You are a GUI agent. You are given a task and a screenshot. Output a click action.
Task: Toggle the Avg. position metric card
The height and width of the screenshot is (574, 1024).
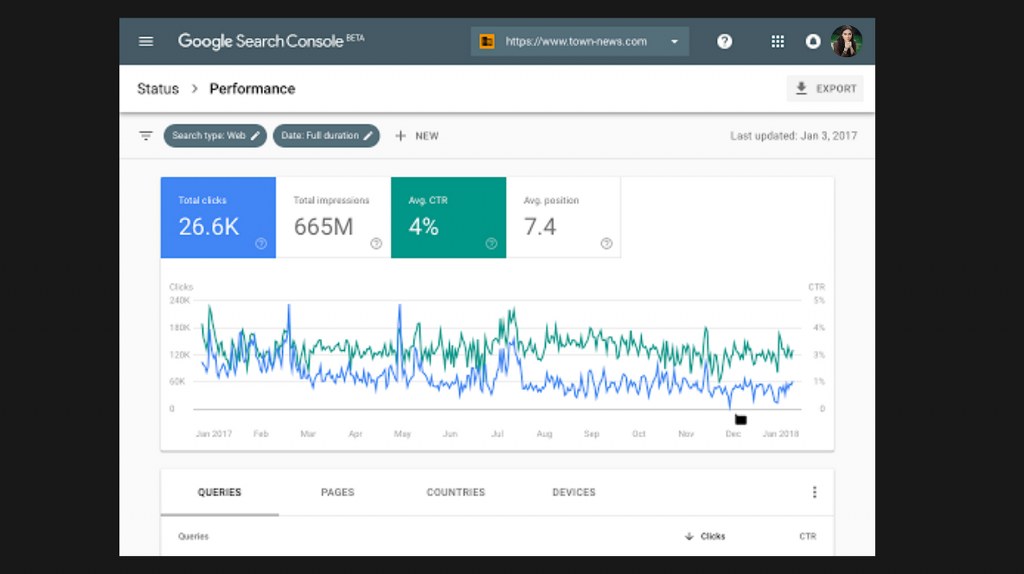tap(564, 217)
